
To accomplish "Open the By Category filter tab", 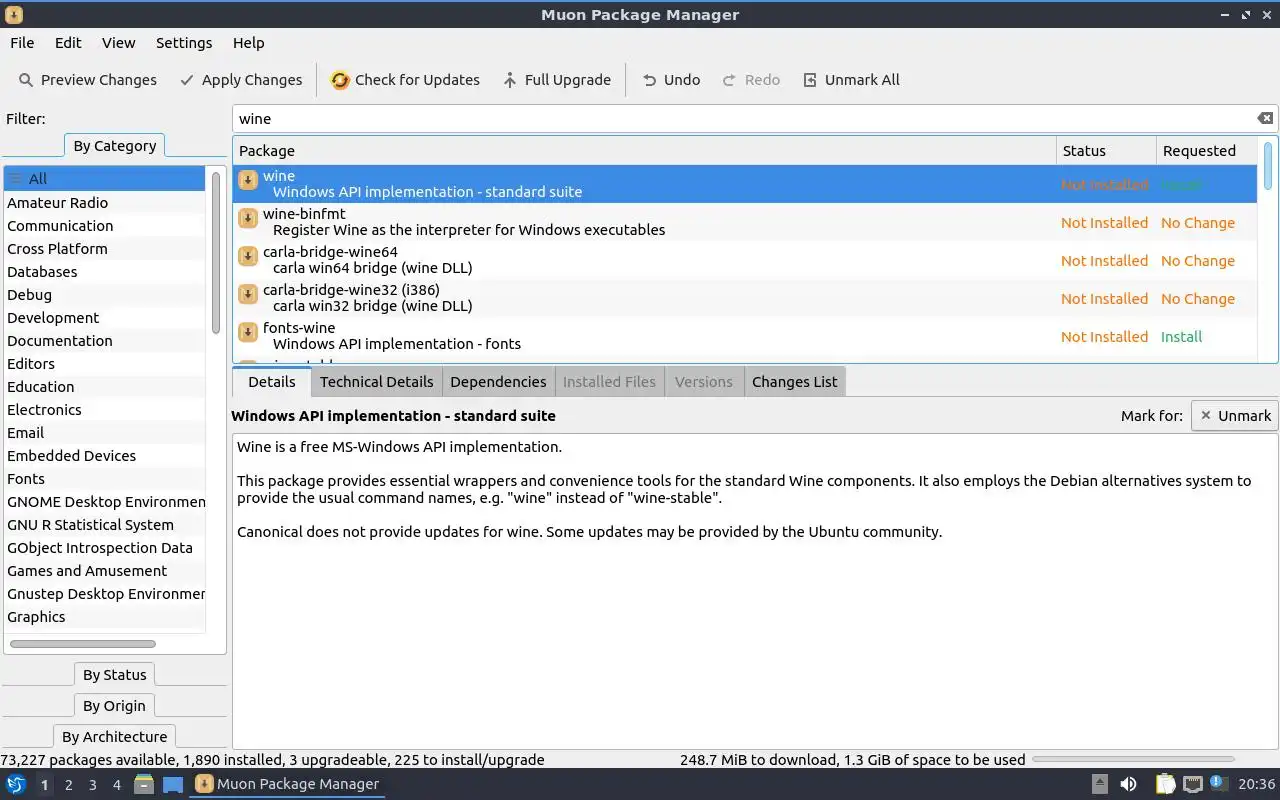I will click(115, 146).
